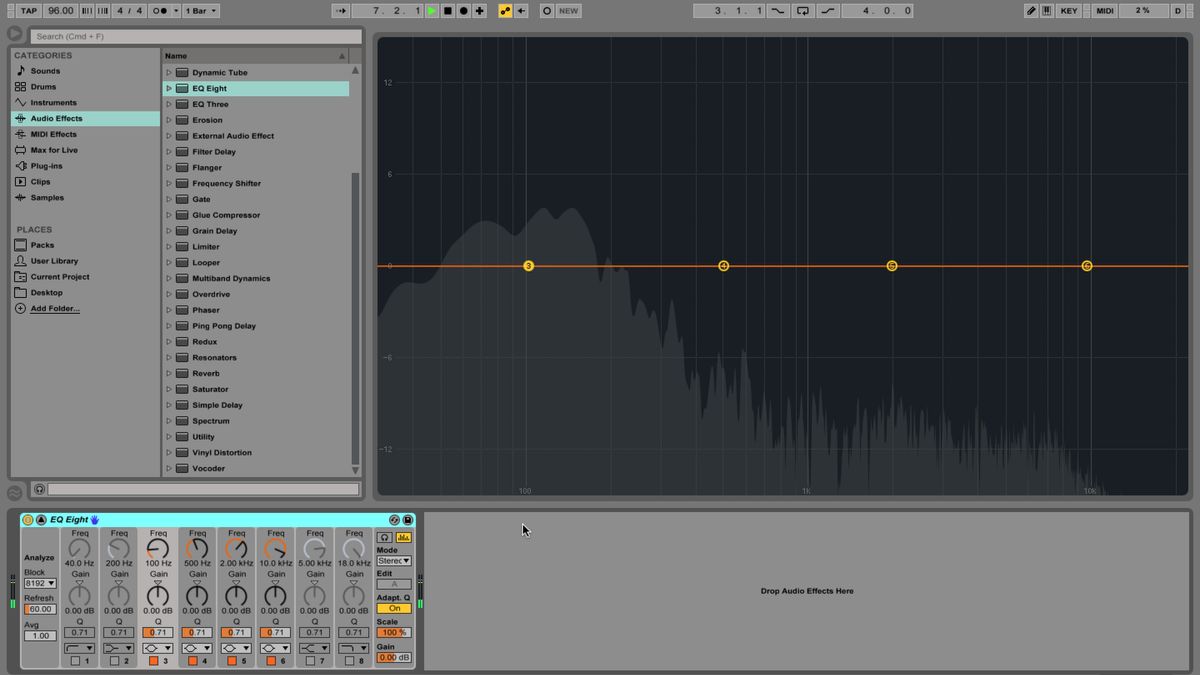Disable EQ band 6 activator
This screenshot has height=675, width=1200.
[x=271, y=661]
